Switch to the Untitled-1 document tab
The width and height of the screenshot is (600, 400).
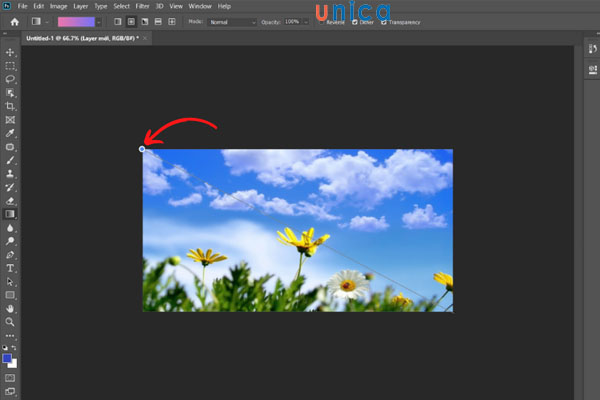pos(82,38)
